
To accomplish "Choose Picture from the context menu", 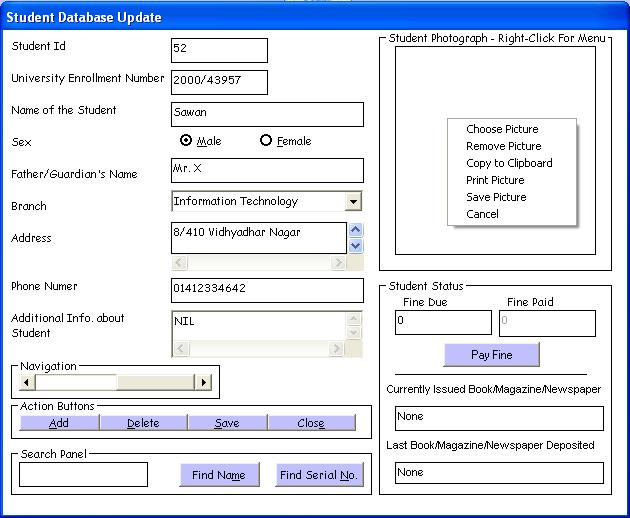I will [x=502, y=129].
